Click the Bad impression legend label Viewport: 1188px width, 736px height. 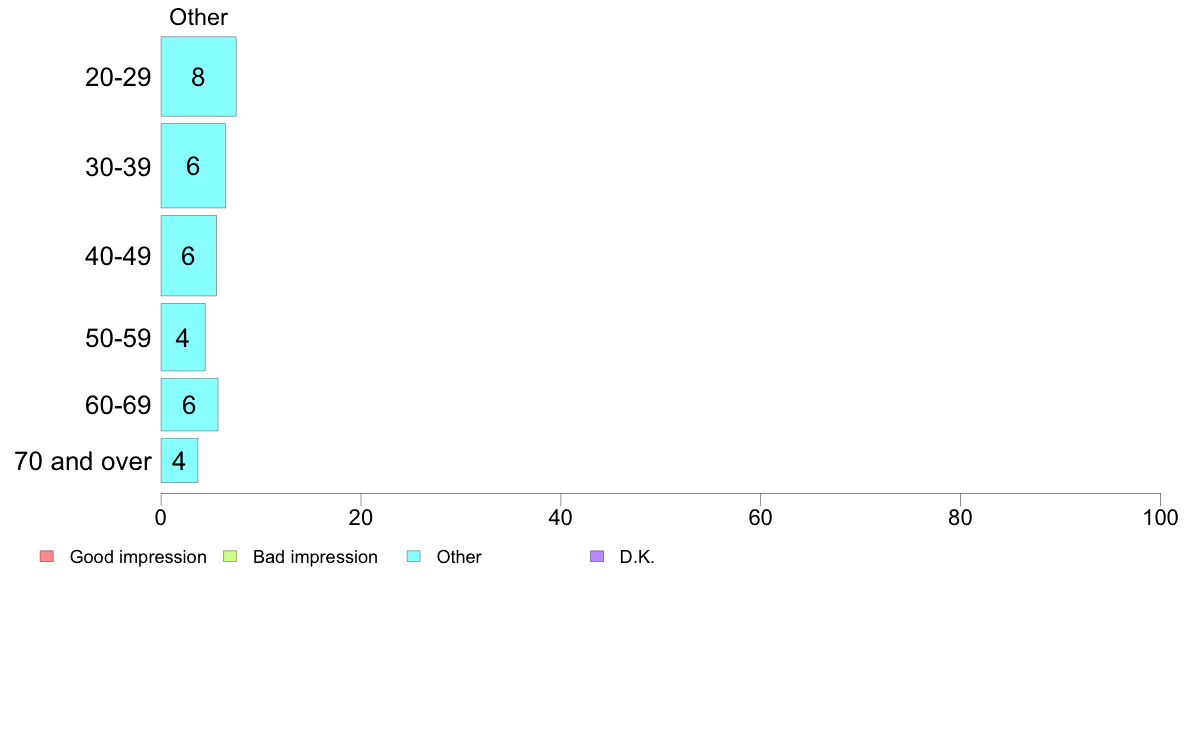(x=315, y=557)
